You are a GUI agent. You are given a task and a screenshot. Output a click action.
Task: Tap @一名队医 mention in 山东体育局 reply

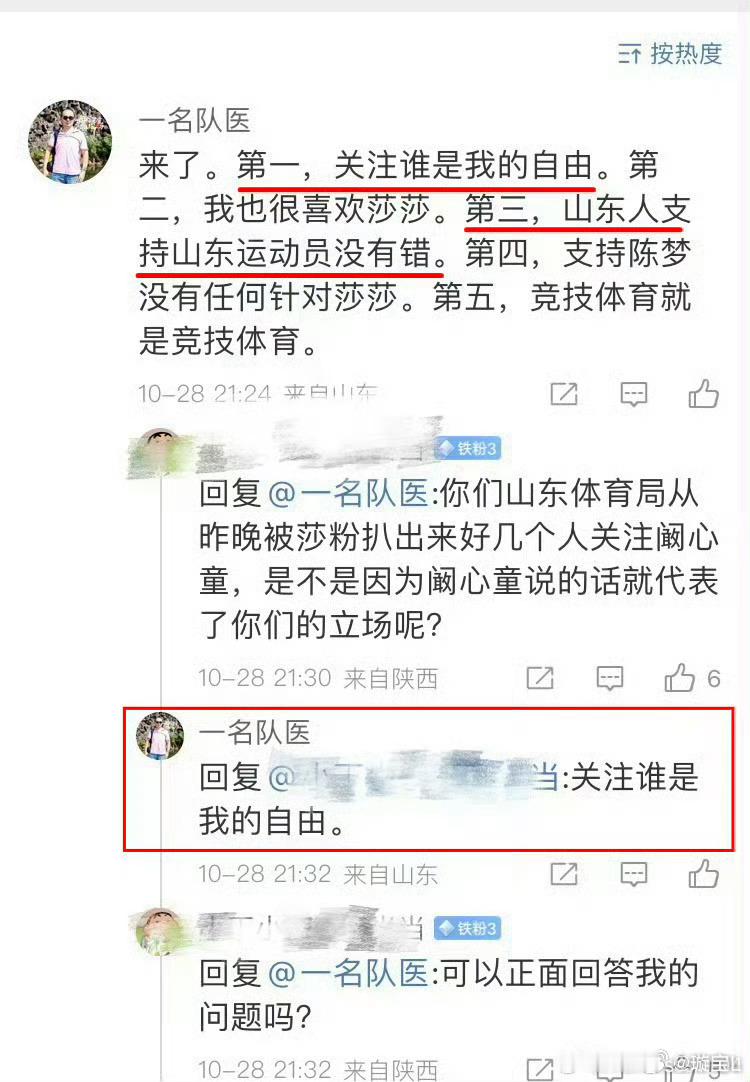tap(348, 493)
